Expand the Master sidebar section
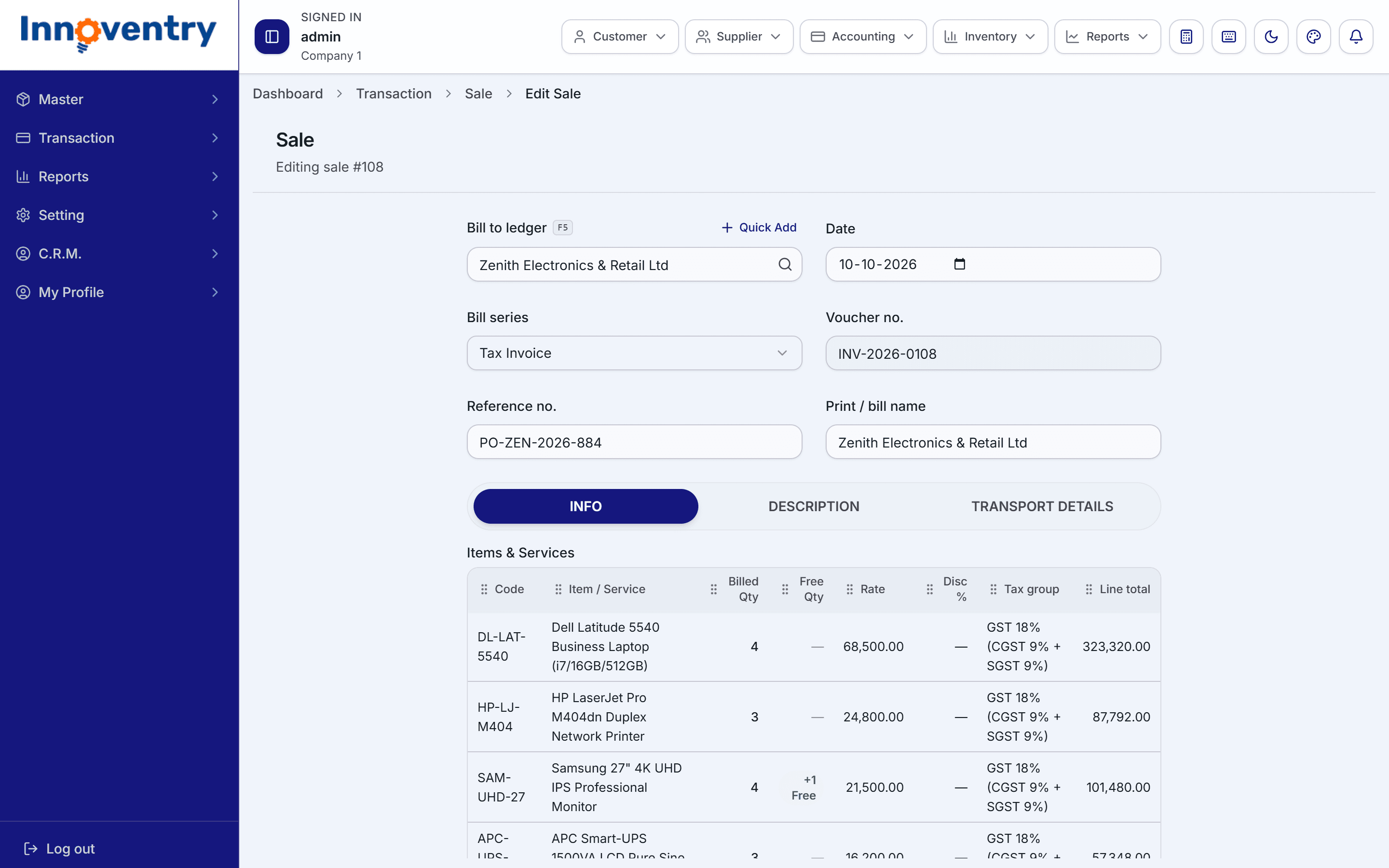The width and height of the screenshot is (1389, 868). 119,99
